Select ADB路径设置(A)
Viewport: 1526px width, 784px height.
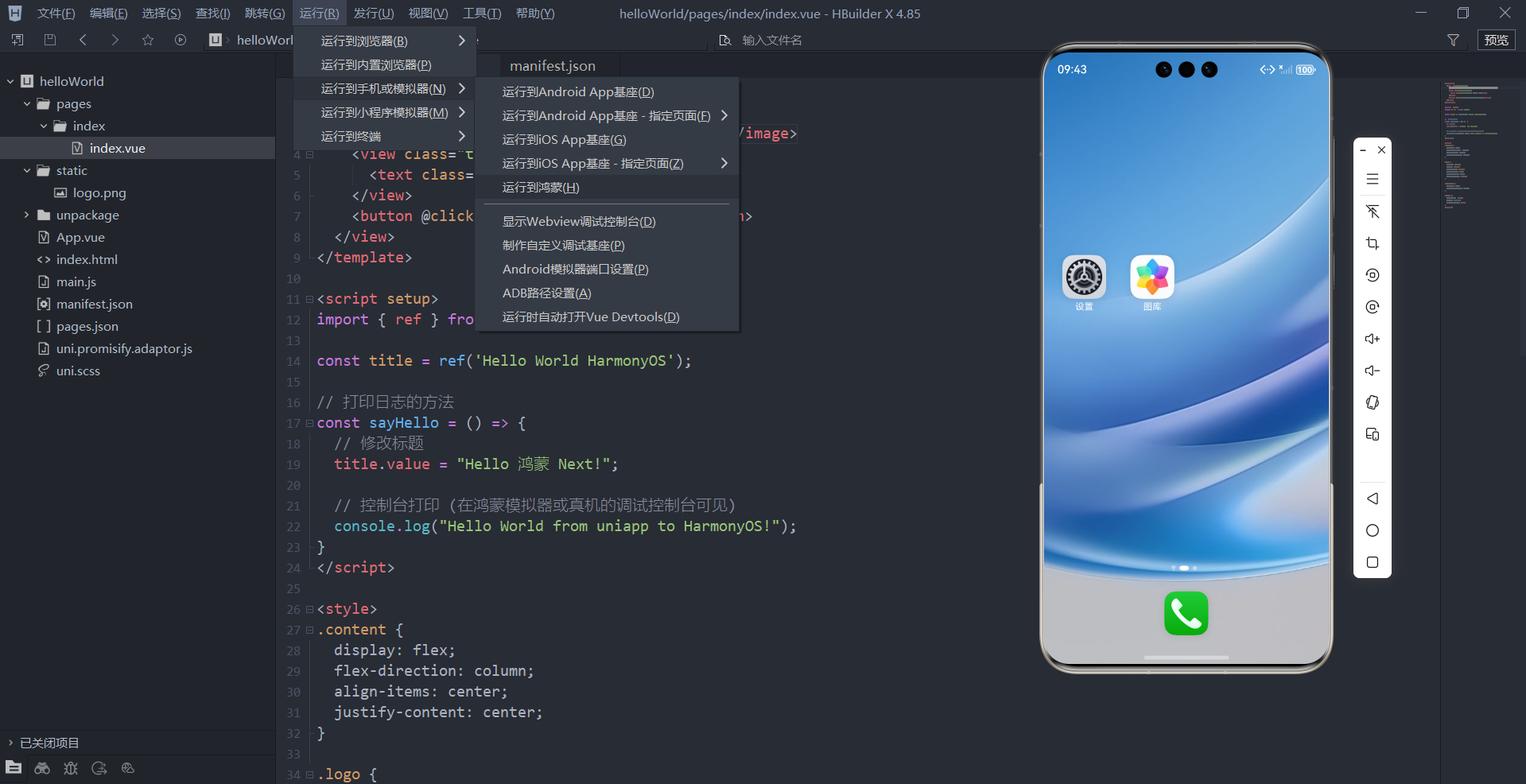608,293
